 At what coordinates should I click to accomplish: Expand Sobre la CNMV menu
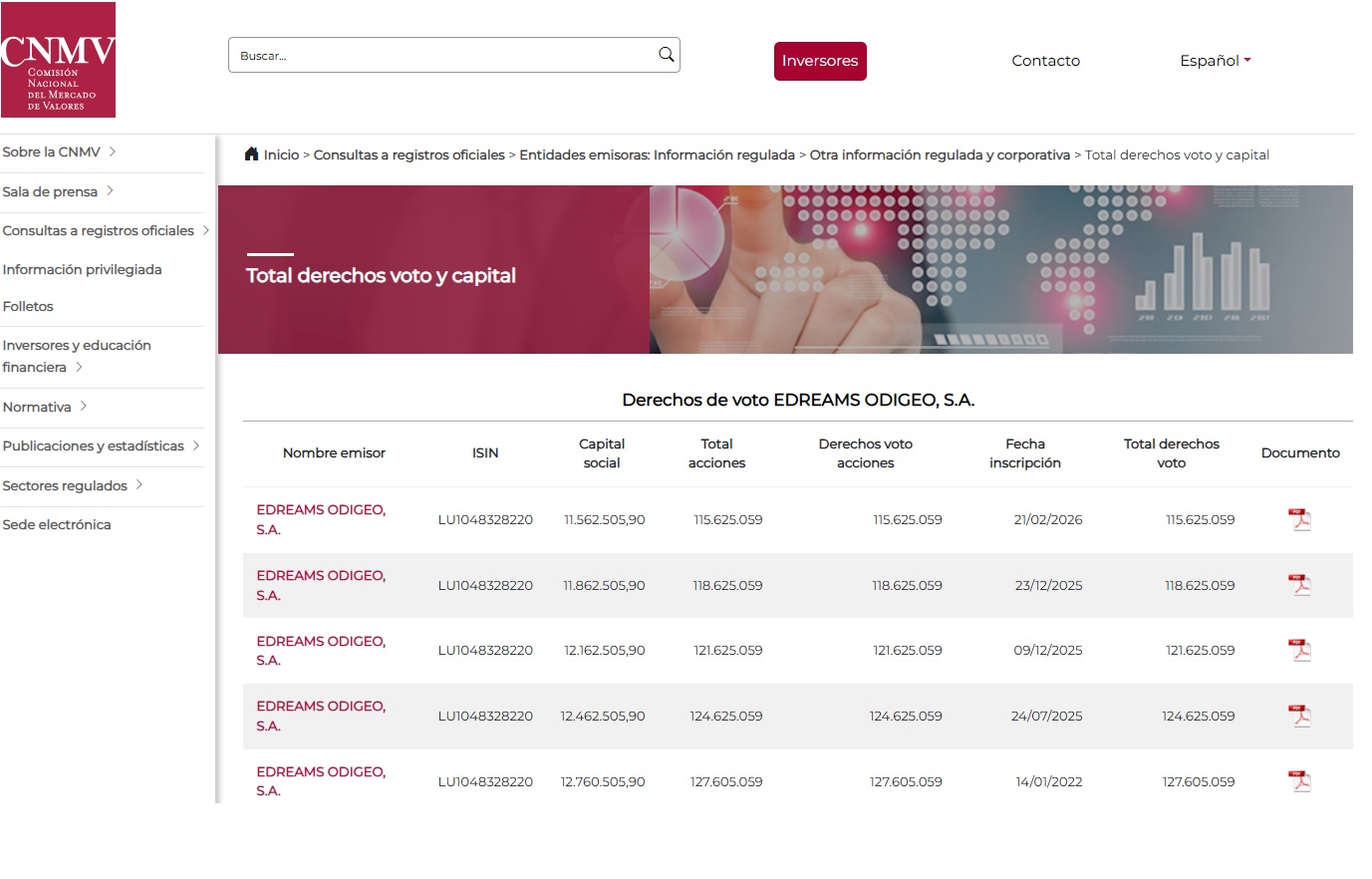(60, 151)
